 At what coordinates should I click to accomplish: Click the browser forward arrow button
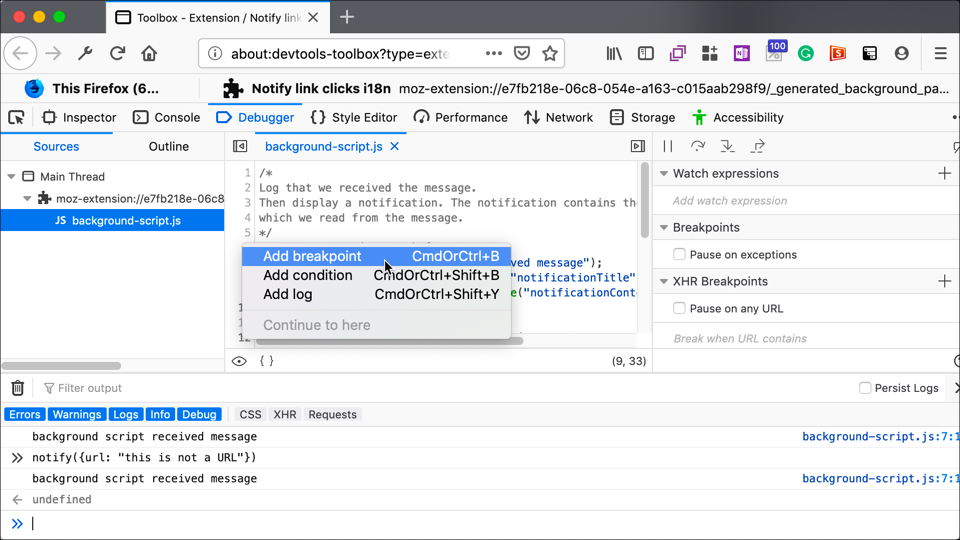coord(53,53)
